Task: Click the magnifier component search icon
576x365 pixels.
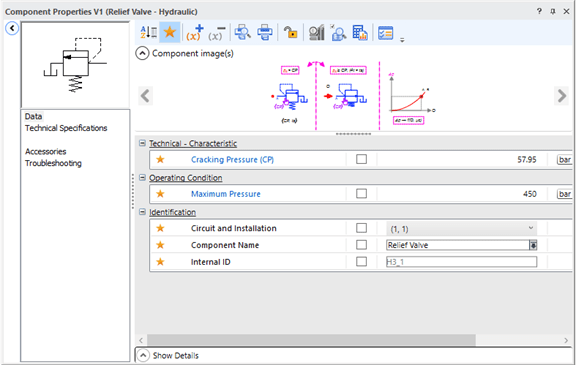Action: point(338,33)
